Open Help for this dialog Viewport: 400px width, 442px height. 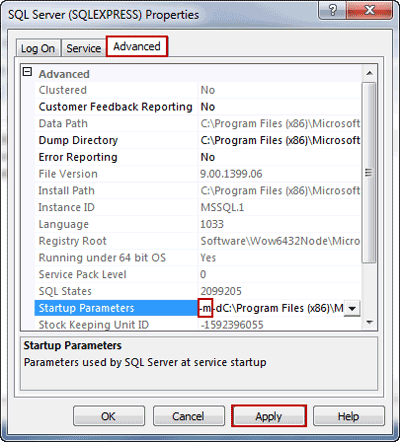(x=348, y=416)
